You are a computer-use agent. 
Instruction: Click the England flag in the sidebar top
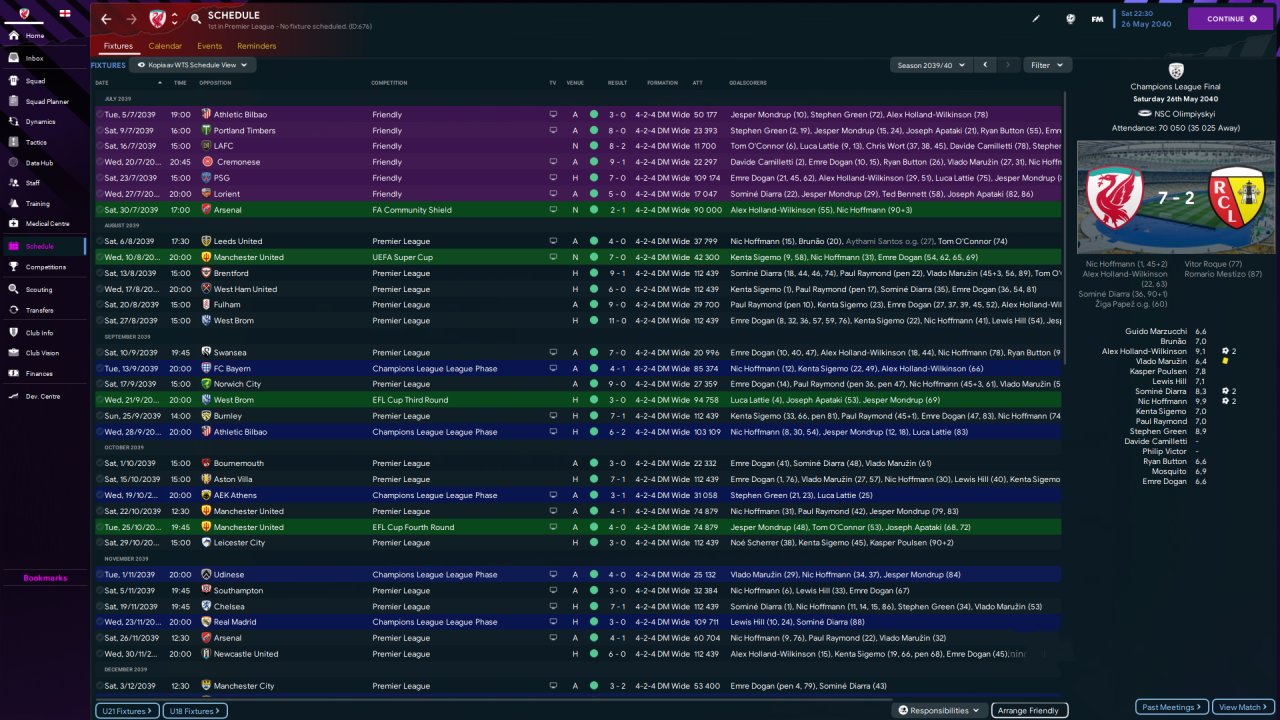[65, 12]
